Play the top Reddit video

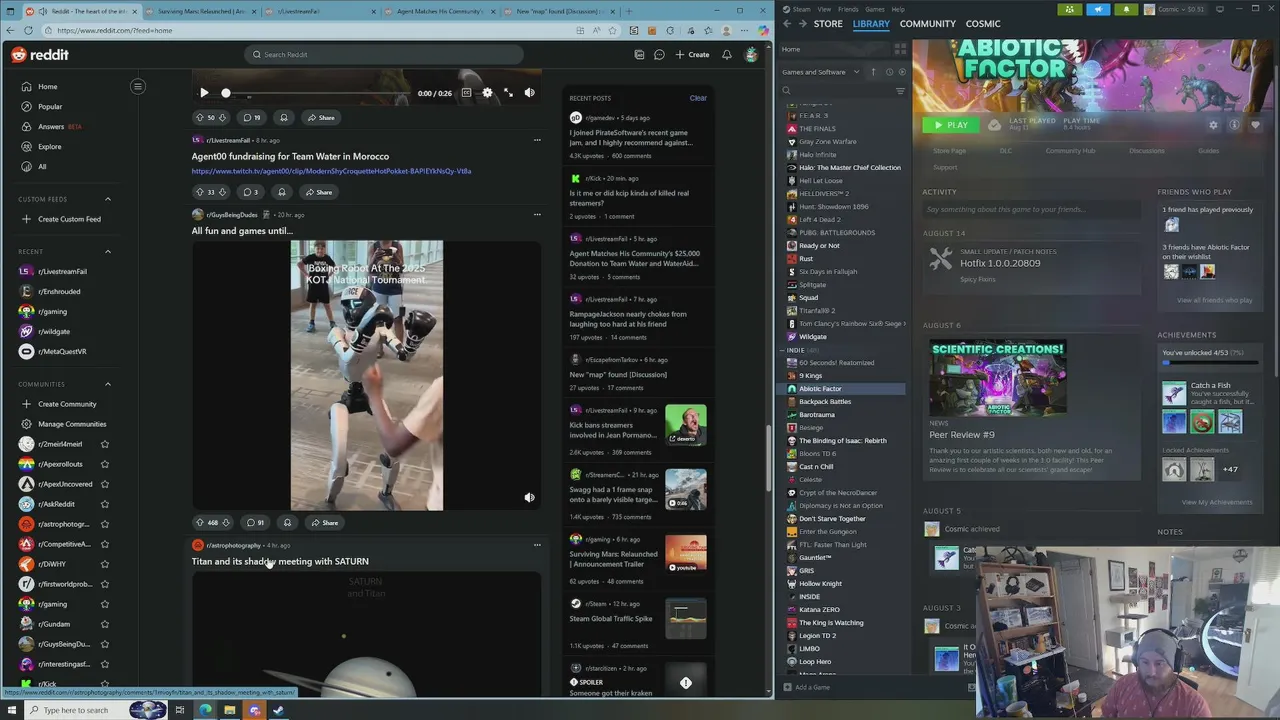click(x=204, y=93)
